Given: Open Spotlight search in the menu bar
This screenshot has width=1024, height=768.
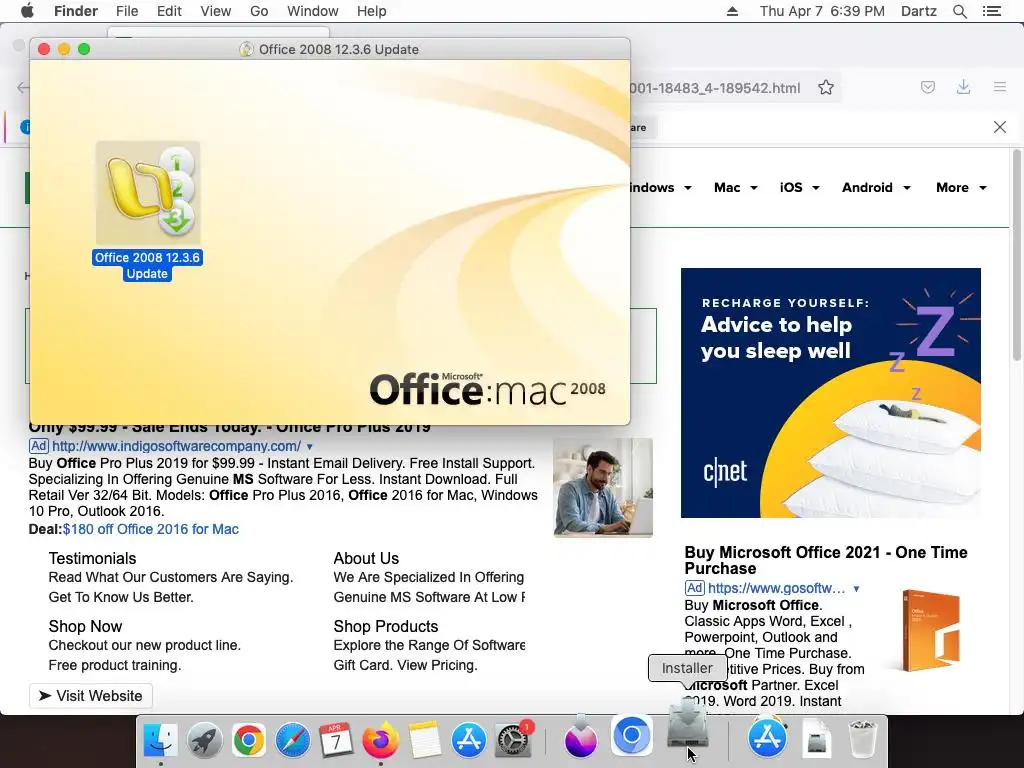Looking at the screenshot, I should click(960, 11).
